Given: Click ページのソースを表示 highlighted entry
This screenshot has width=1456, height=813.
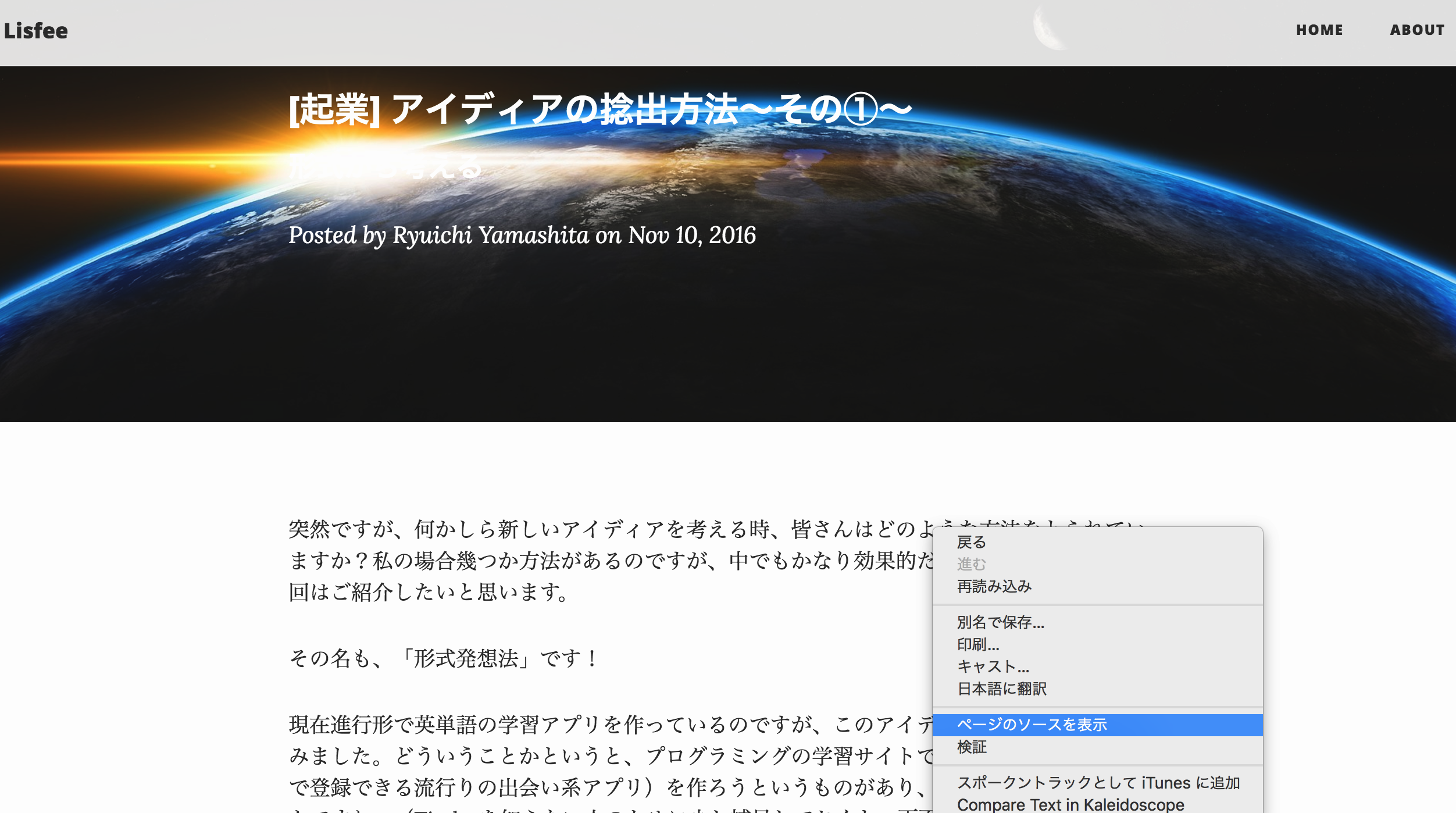Looking at the screenshot, I should (x=1097, y=725).
